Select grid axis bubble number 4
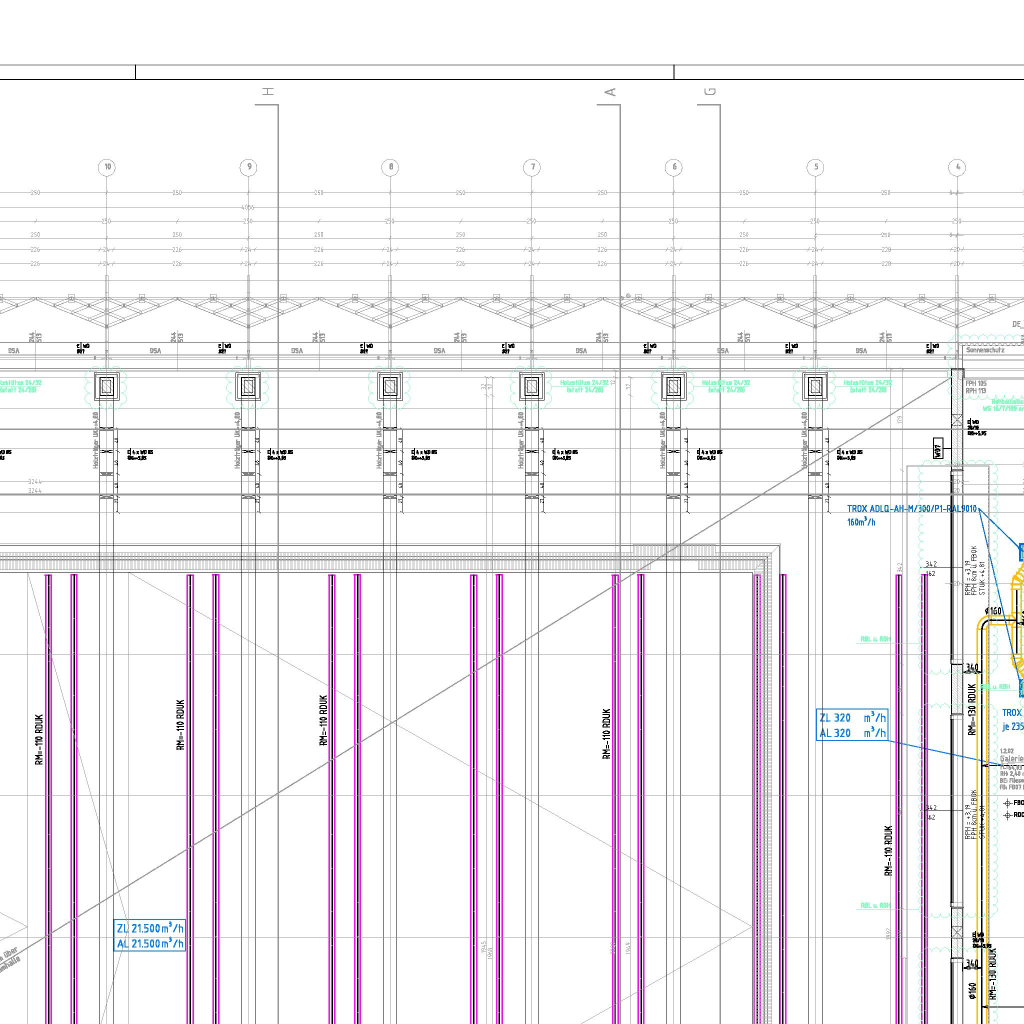Image resolution: width=1024 pixels, height=1024 pixels. coord(958,167)
